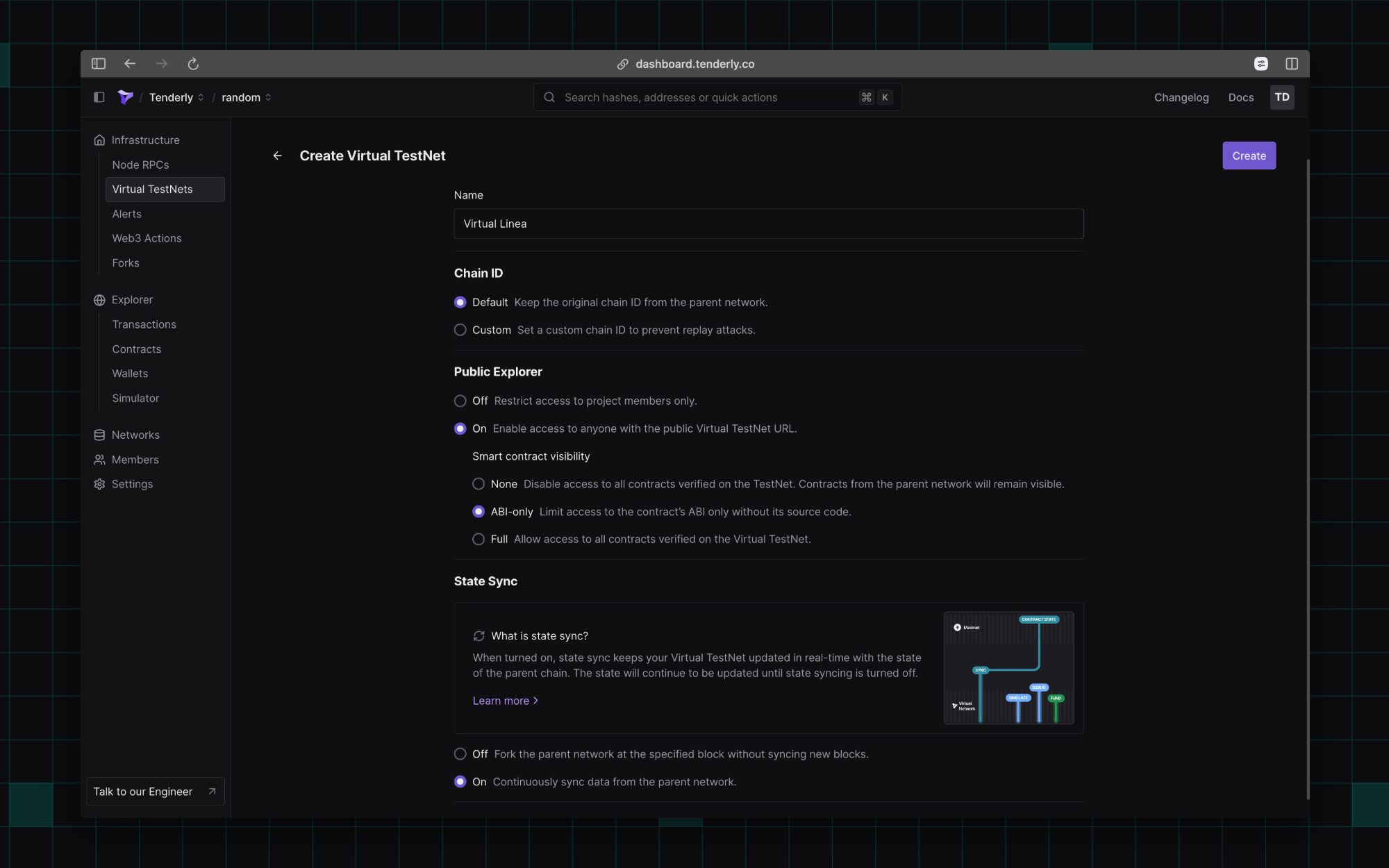This screenshot has width=1389, height=868.
Task: Click the state sync diagram thumbnail
Action: [1008, 668]
